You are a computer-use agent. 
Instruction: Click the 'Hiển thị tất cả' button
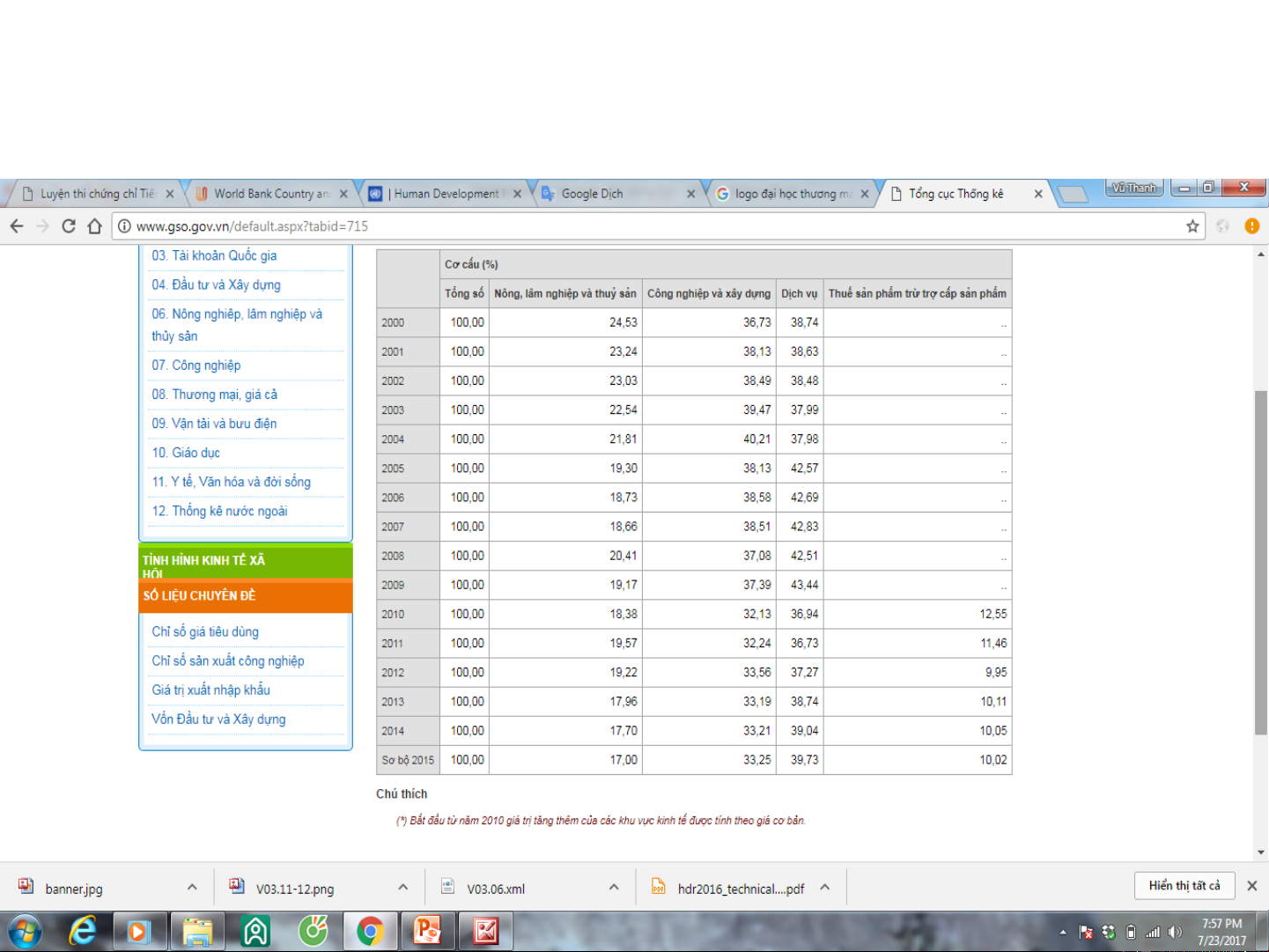[1184, 886]
